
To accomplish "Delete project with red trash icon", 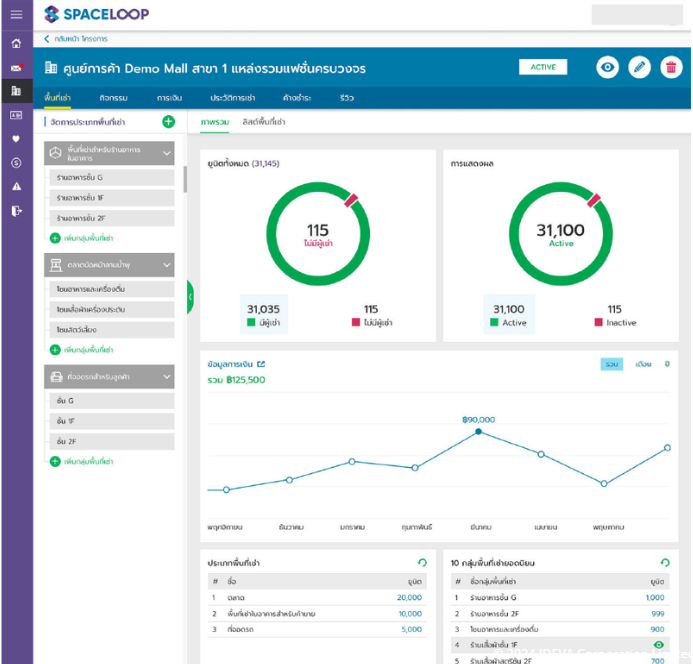I will (x=671, y=67).
